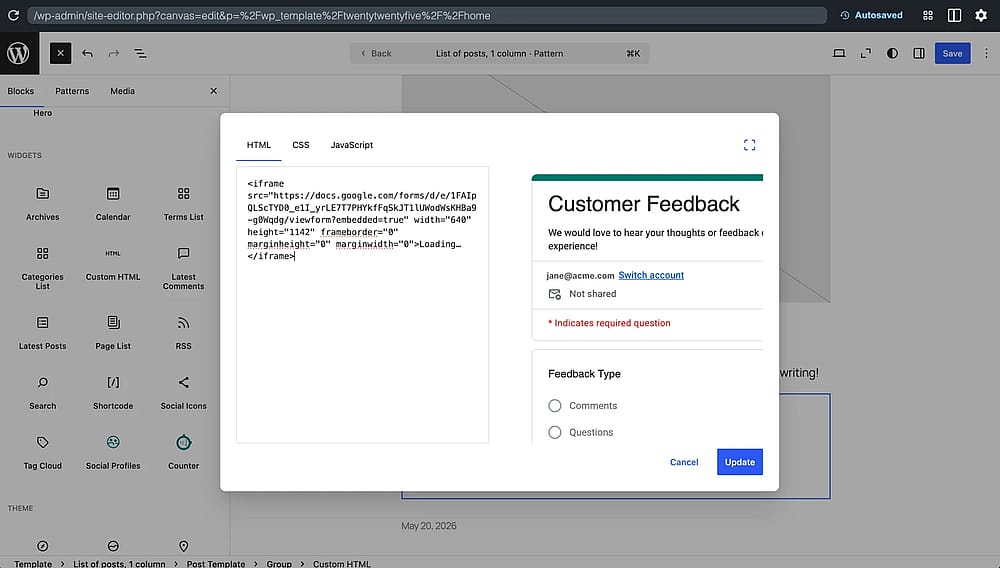This screenshot has width=1000, height=568.
Task: Switch to the CSS tab
Action: coord(301,145)
